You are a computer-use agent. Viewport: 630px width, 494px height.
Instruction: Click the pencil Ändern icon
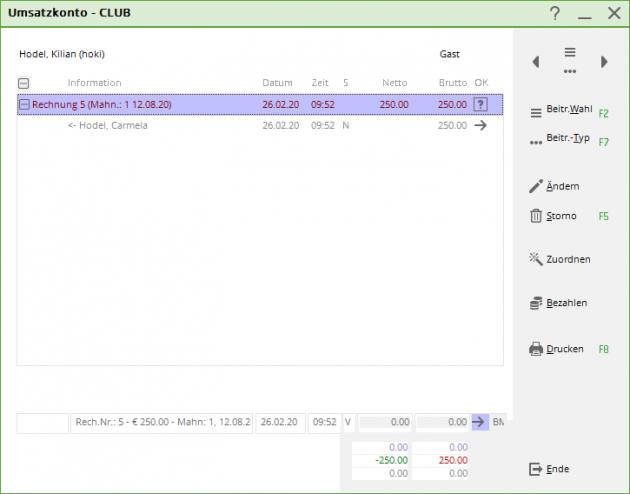point(536,186)
